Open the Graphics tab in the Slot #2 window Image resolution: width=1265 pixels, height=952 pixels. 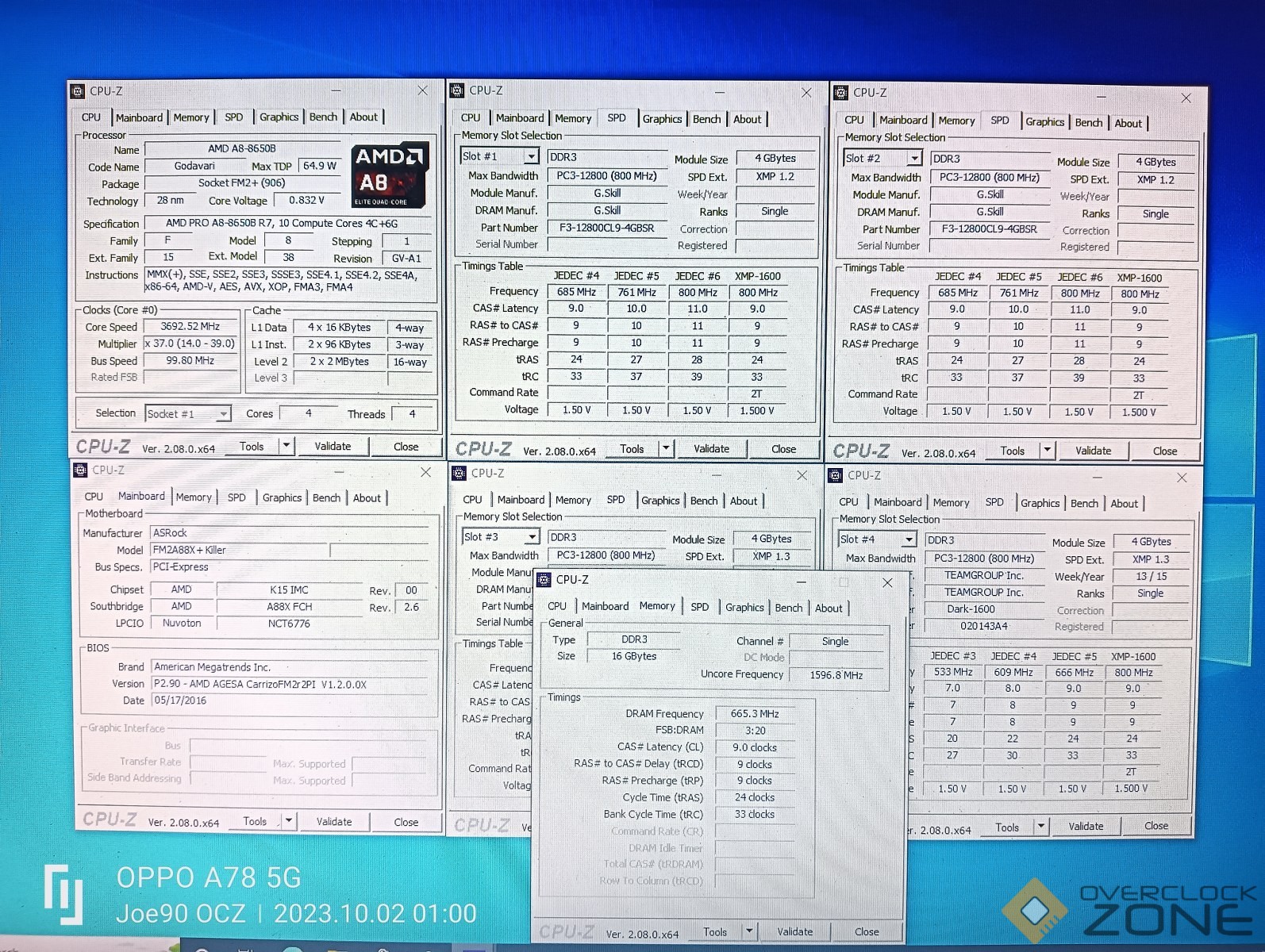pyautogui.click(x=1044, y=121)
